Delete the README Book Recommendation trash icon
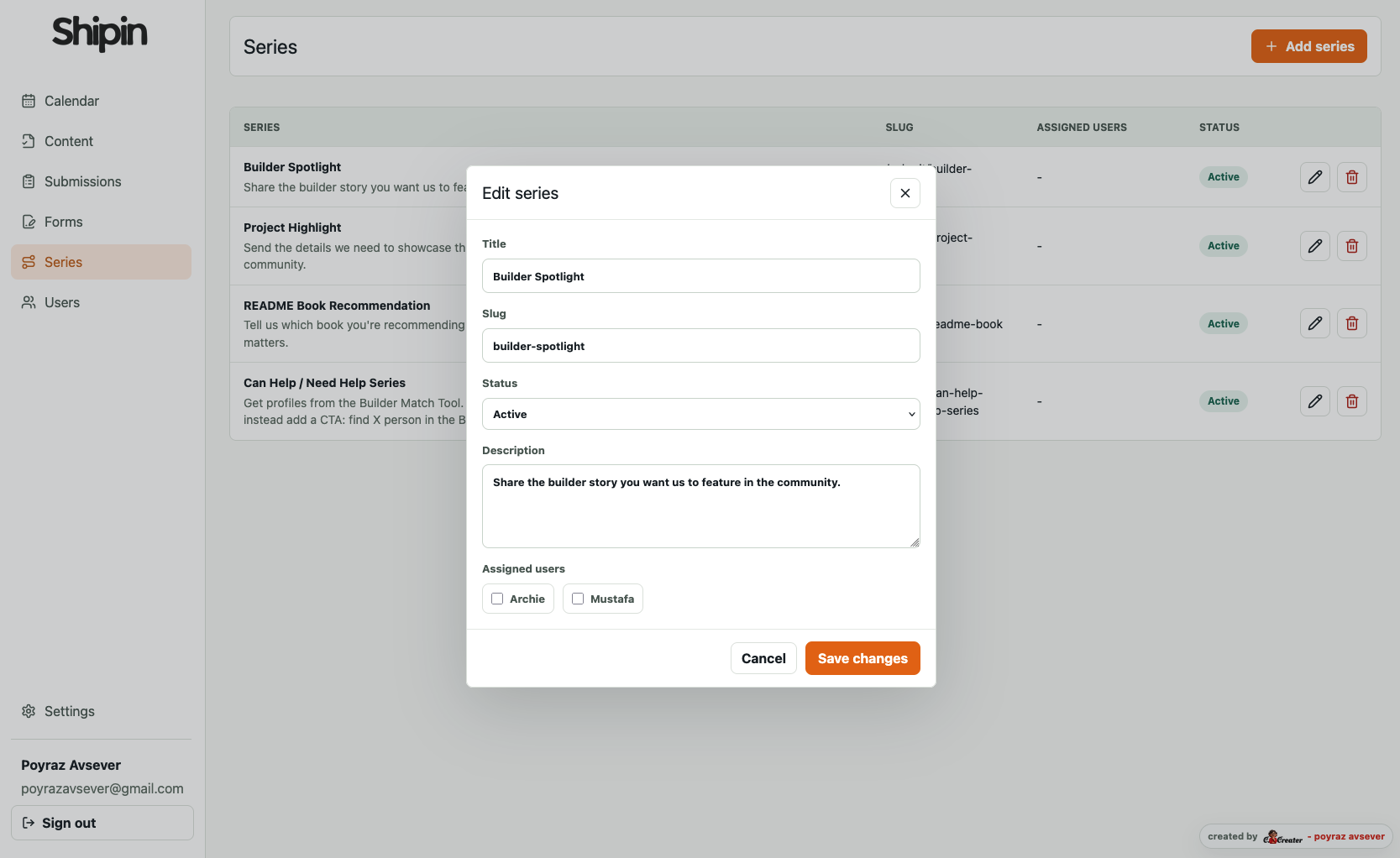Viewport: 1400px width, 858px height. pyautogui.click(x=1352, y=323)
